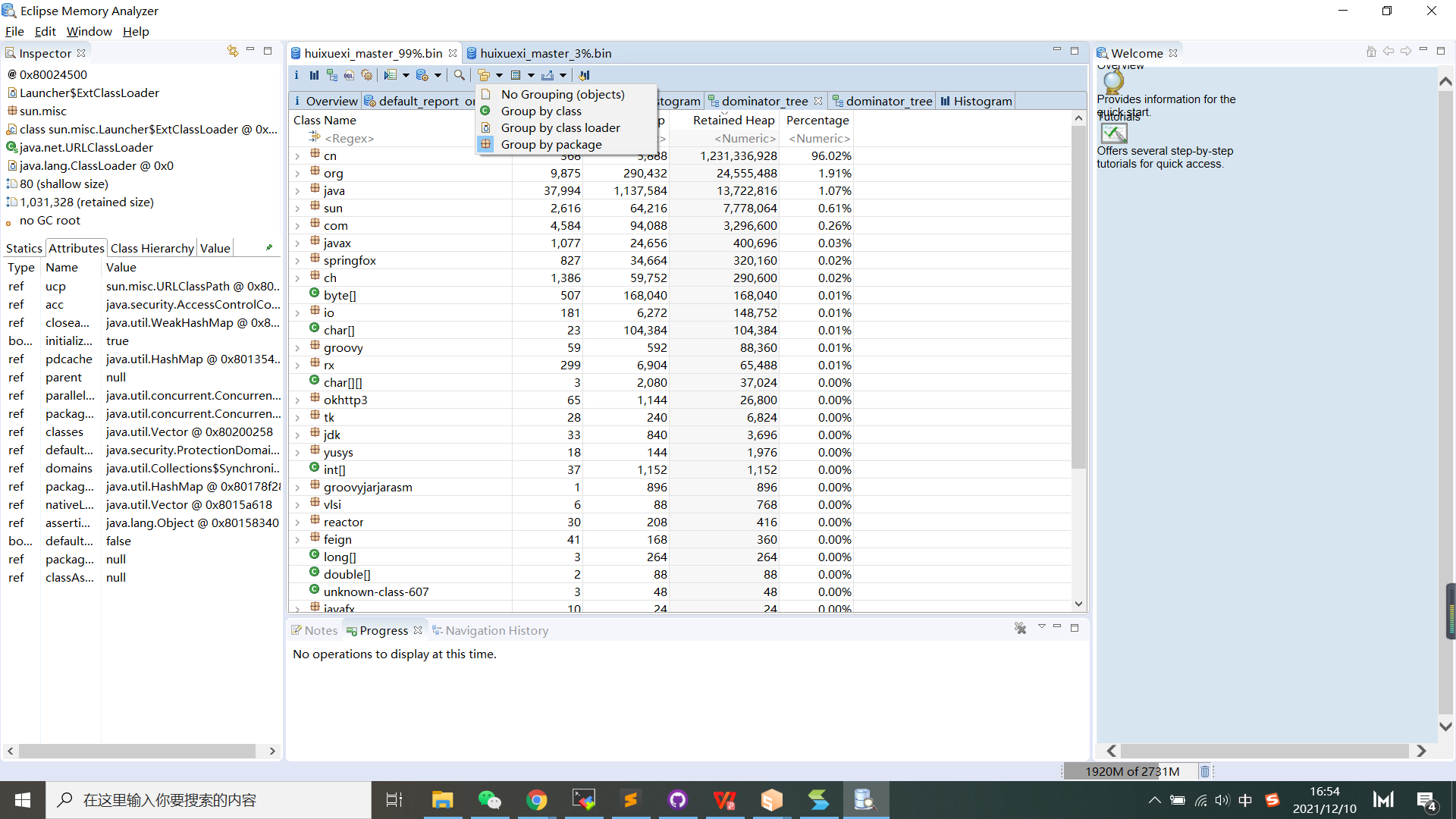Click the magnifier find-object icon
This screenshot has height=819, width=1456.
pyautogui.click(x=459, y=75)
